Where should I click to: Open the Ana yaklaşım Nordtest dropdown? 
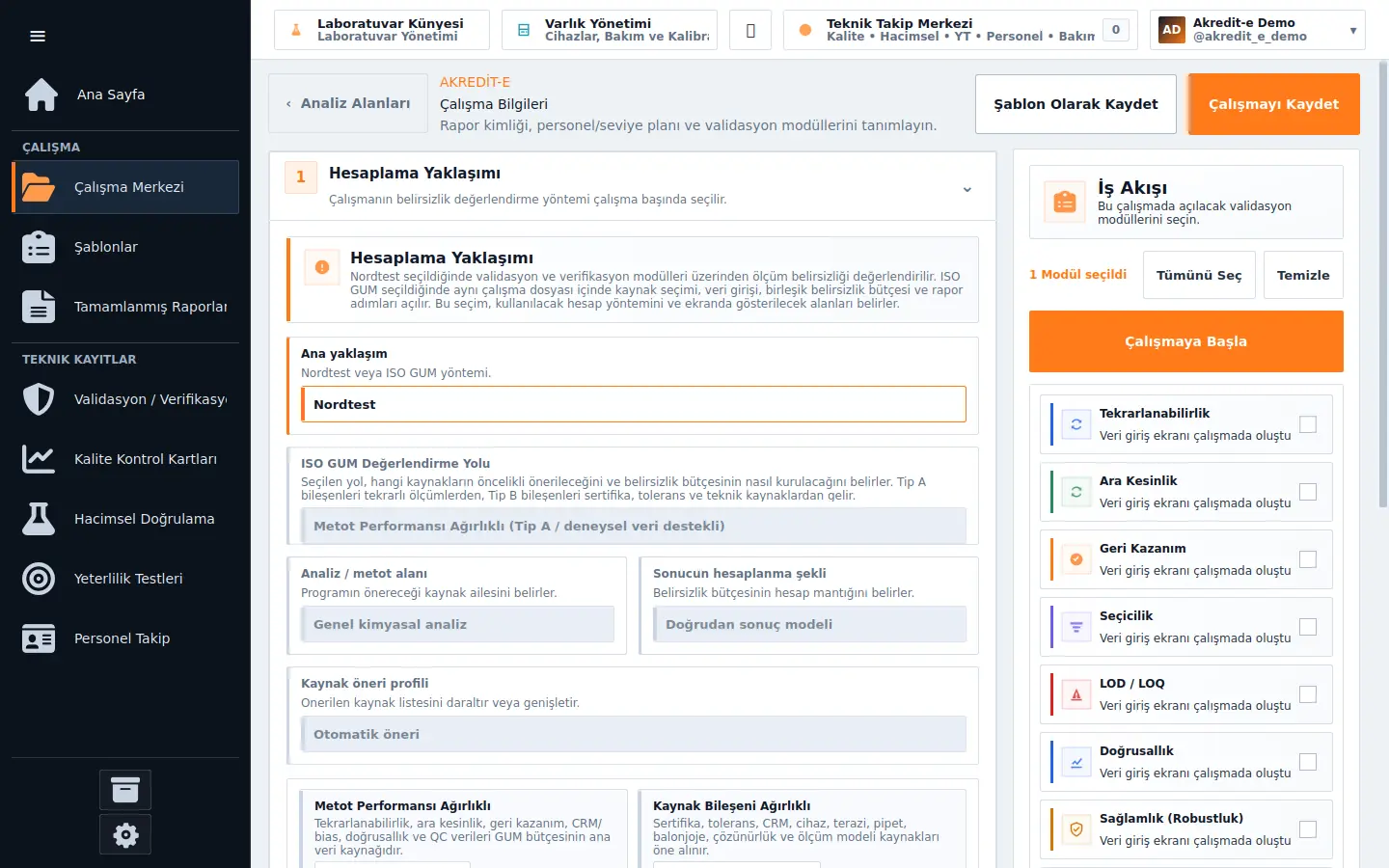pos(633,404)
